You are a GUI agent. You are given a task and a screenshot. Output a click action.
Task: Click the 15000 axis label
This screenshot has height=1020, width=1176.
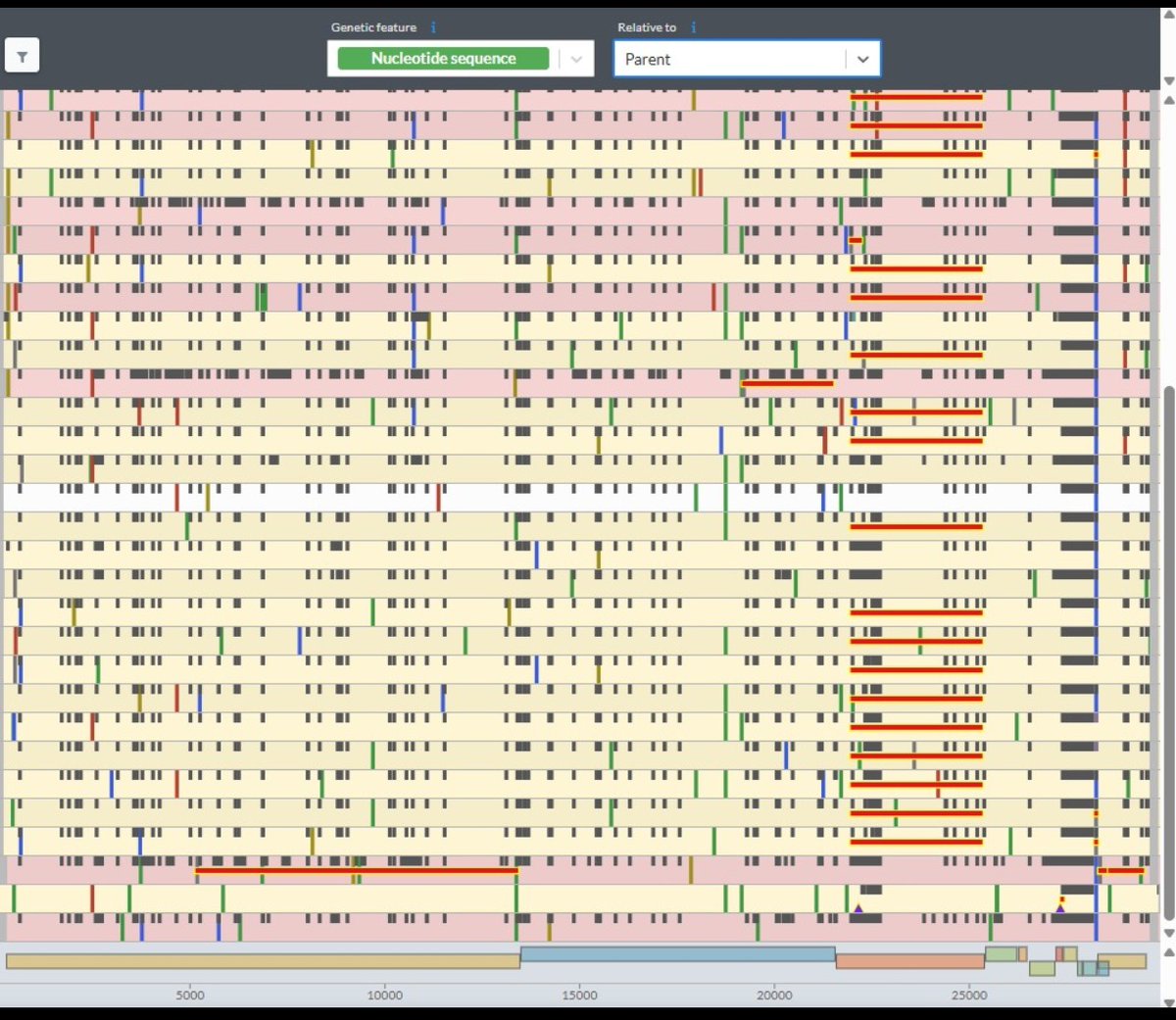click(x=579, y=996)
